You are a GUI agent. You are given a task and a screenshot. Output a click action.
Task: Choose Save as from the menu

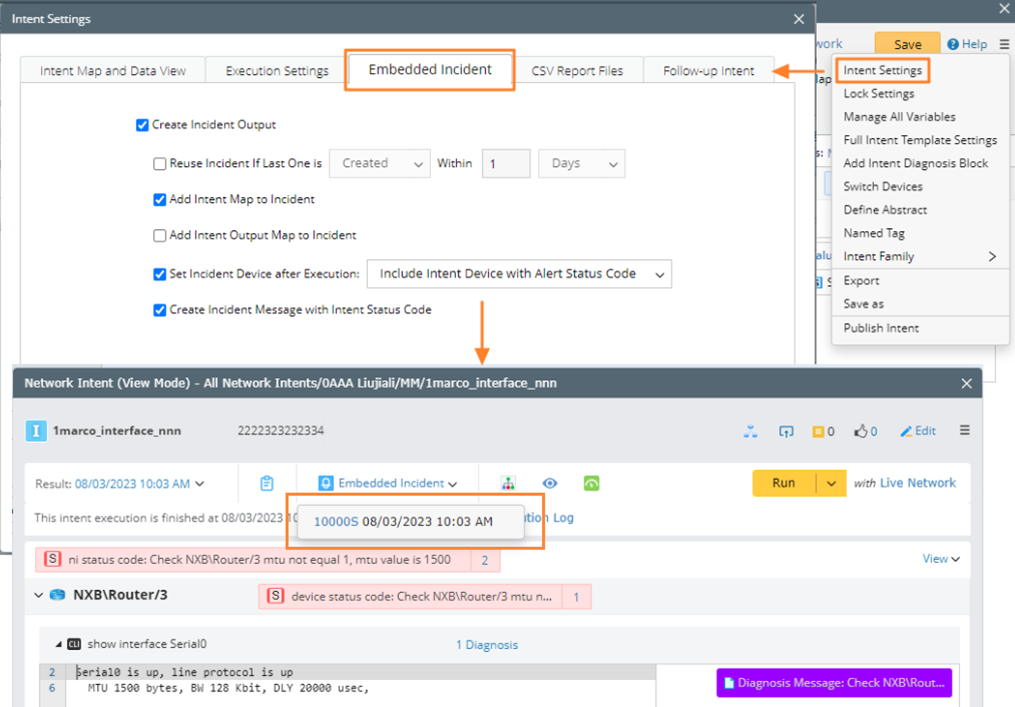coord(863,304)
